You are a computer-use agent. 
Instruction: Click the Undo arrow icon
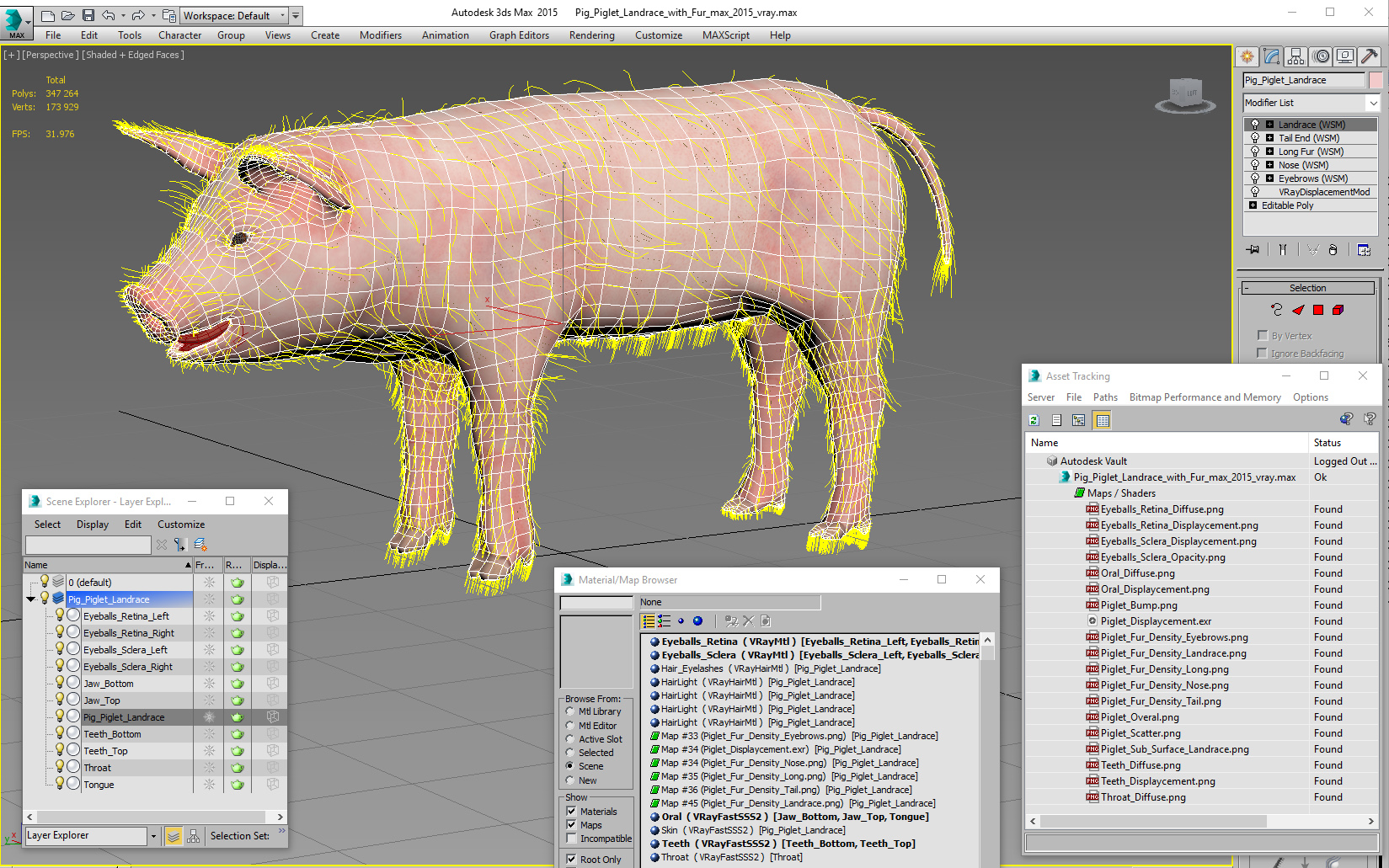(108, 15)
